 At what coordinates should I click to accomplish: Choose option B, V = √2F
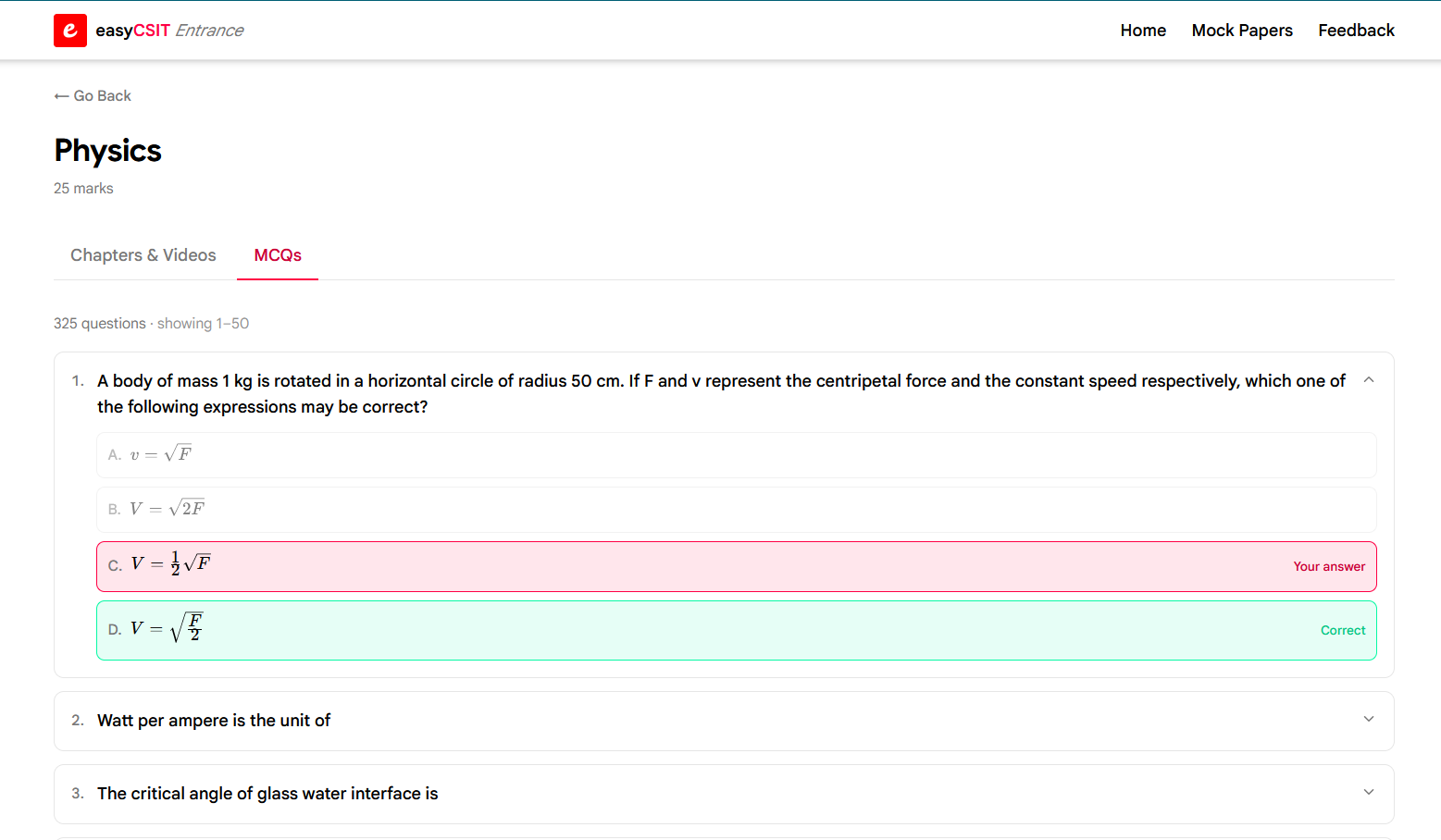[x=737, y=510]
